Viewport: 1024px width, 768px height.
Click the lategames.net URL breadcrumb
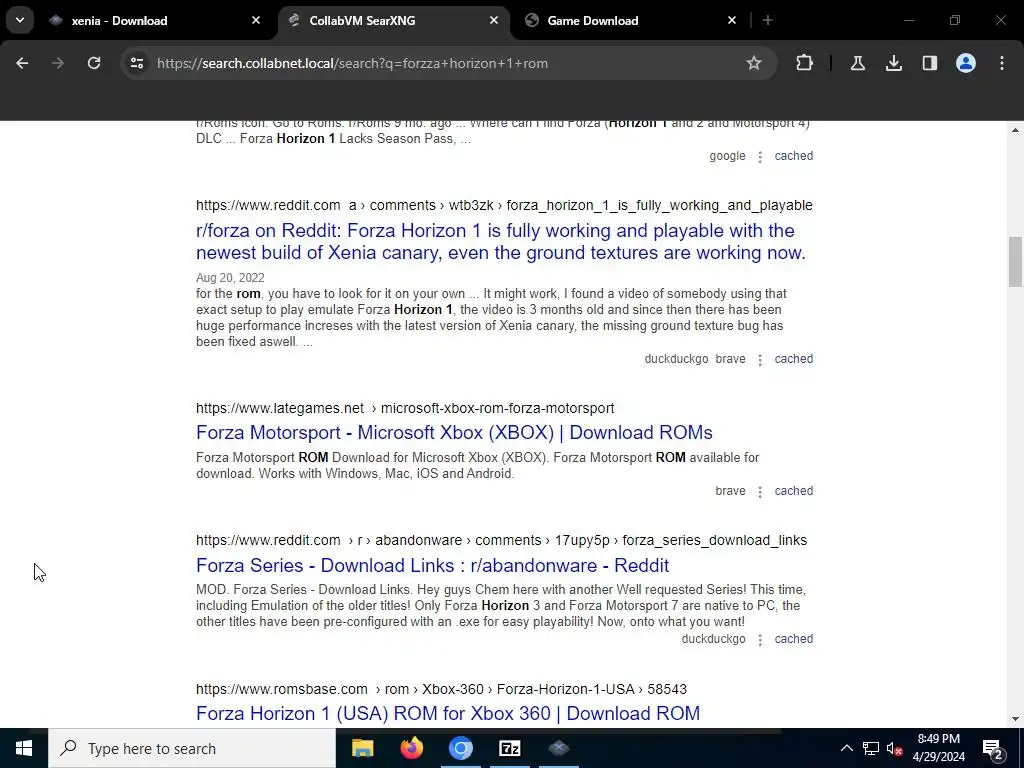point(405,408)
